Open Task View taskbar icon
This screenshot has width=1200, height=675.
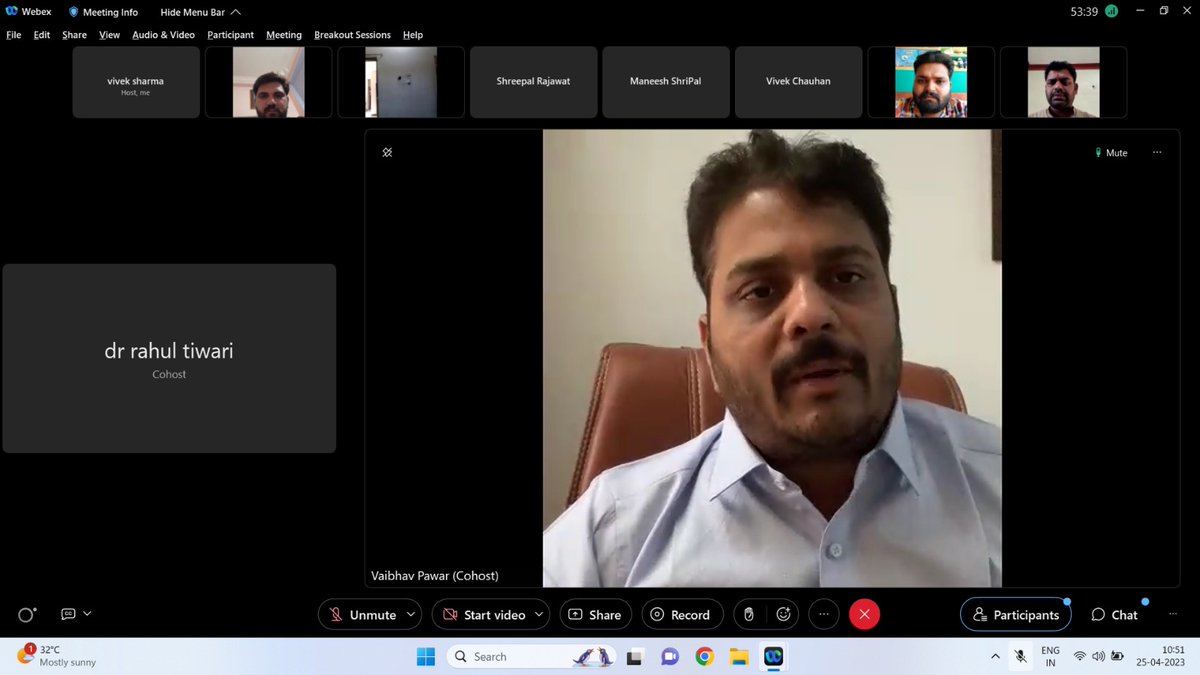tap(634, 657)
